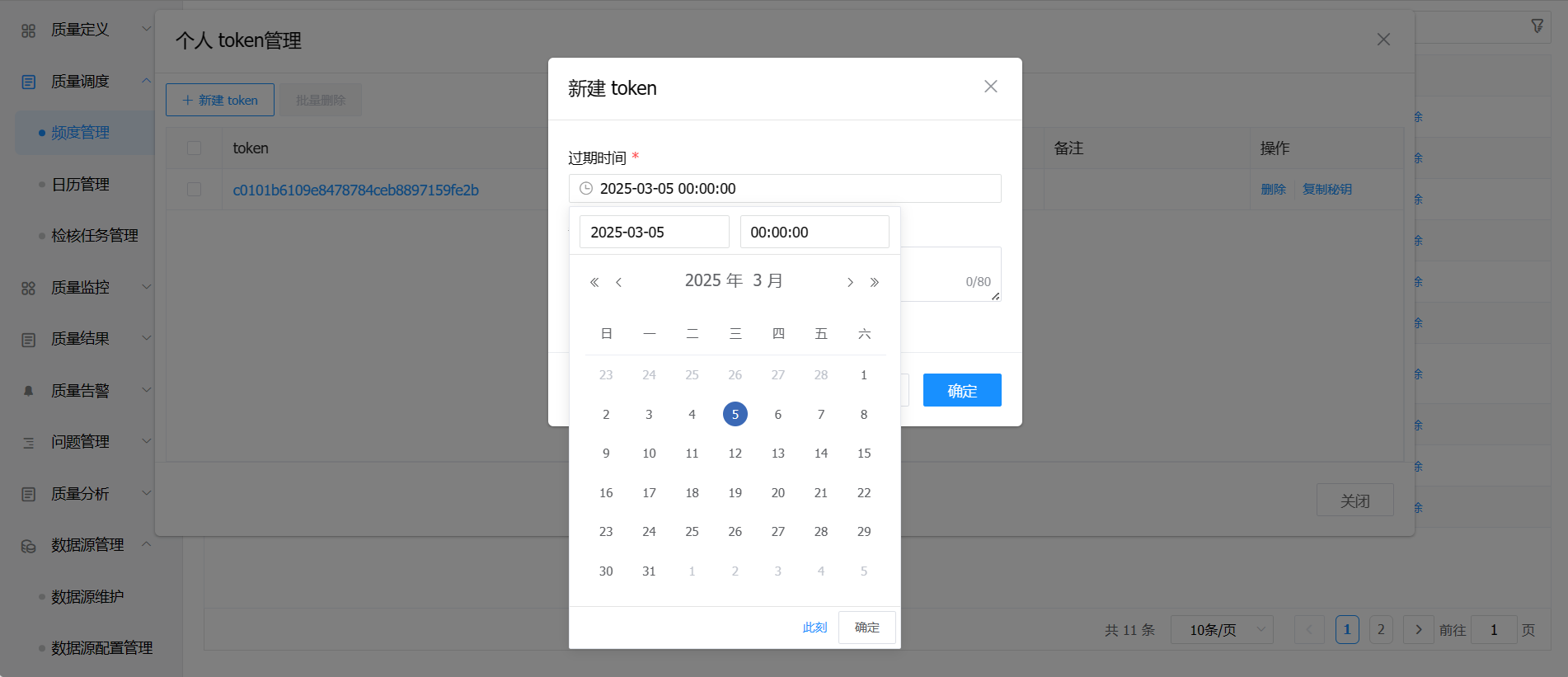
Task: Click the clock icon in expiry field
Action: click(x=586, y=189)
